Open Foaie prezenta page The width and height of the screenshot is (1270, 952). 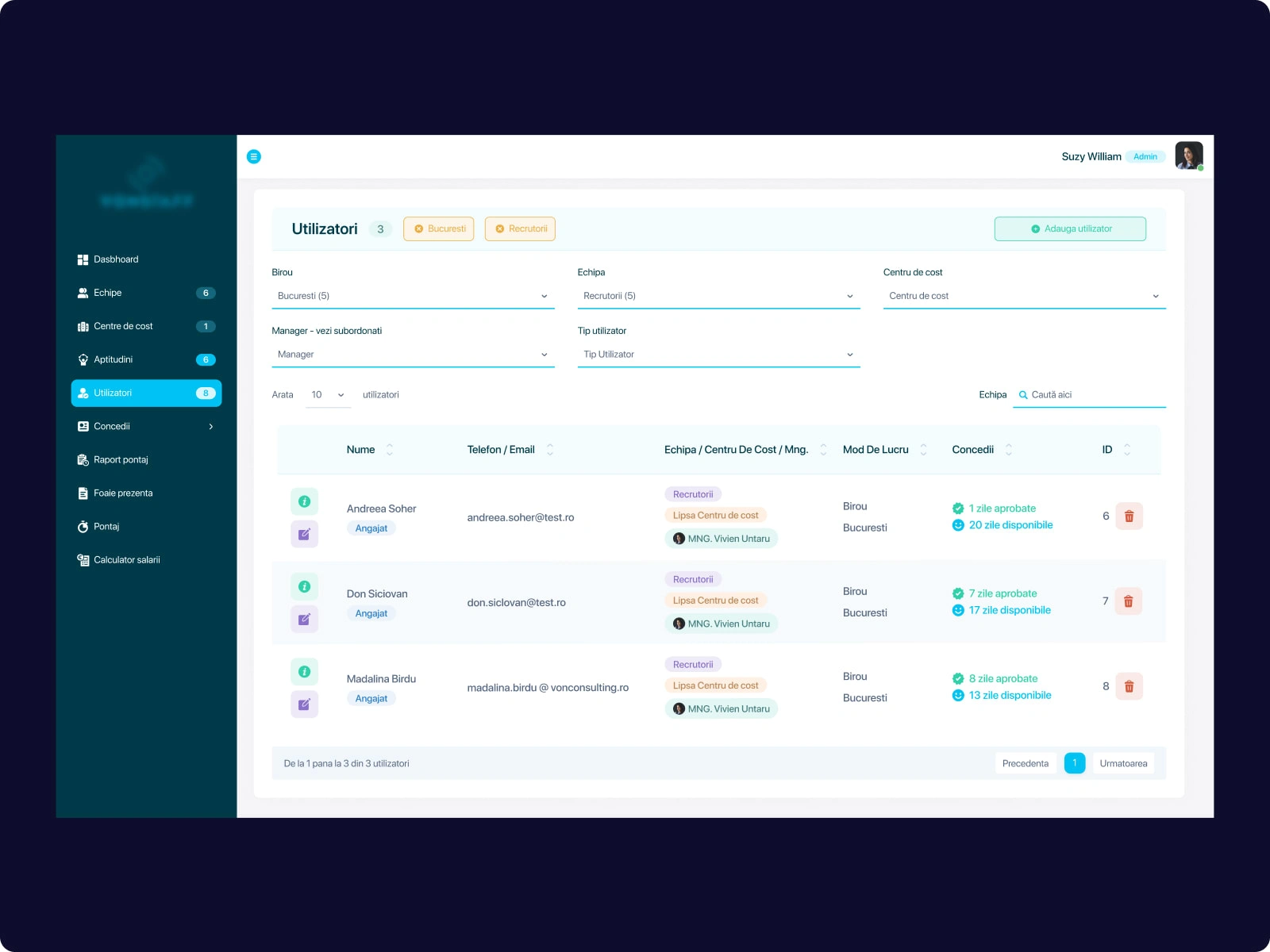(x=147, y=493)
